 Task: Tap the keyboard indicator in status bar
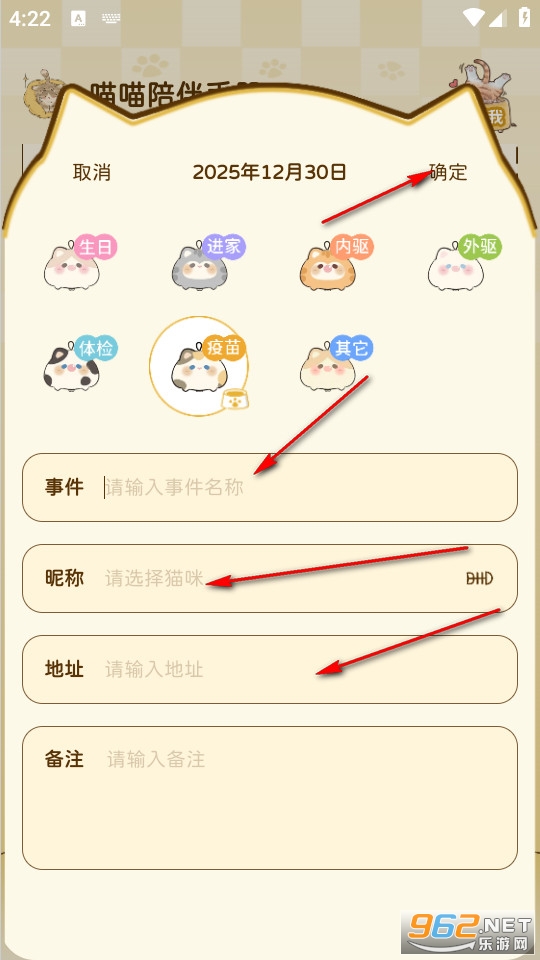click(111, 18)
